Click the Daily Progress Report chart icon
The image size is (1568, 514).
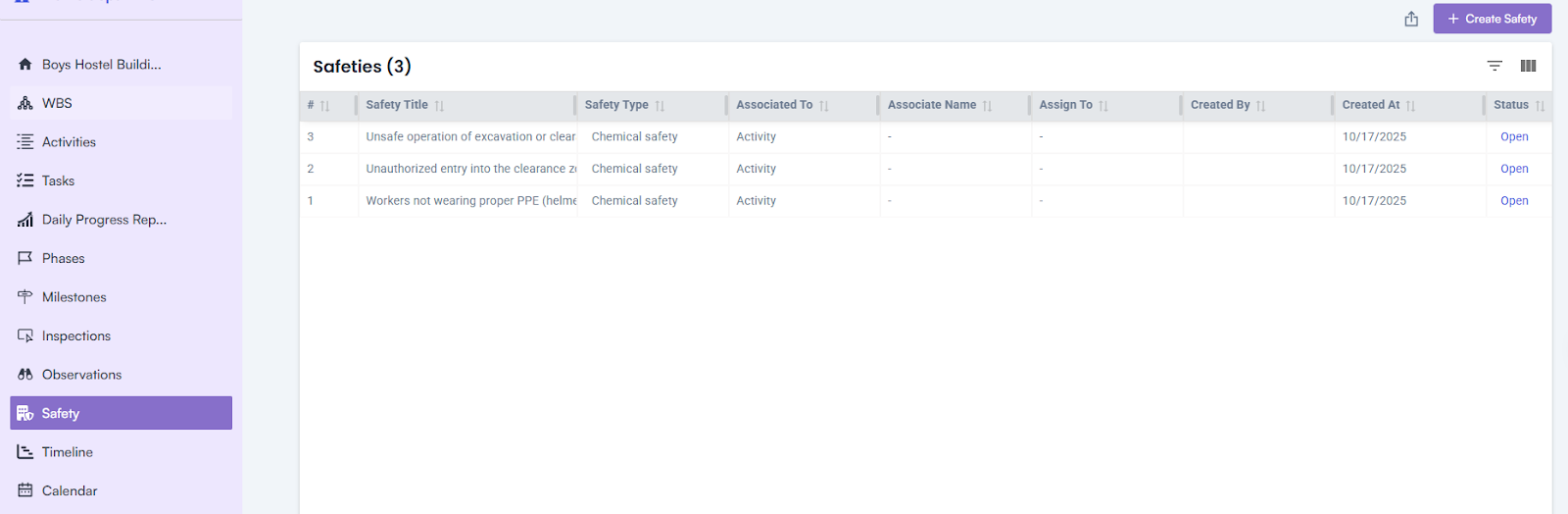tap(25, 220)
